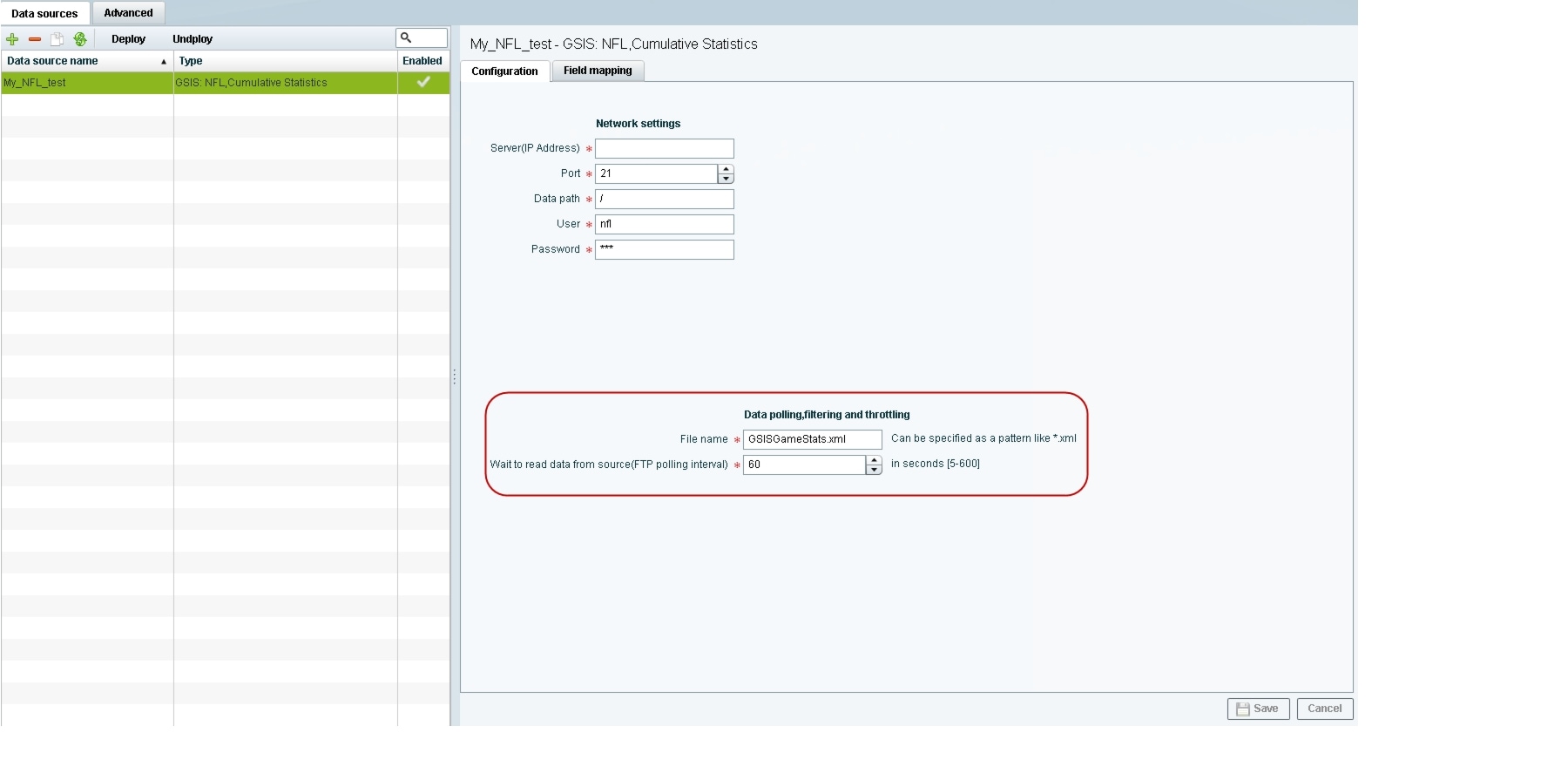Viewport: 1568px width, 780px height.
Task: Select the My_NFL_test data source row
Action: click(225, 83)
